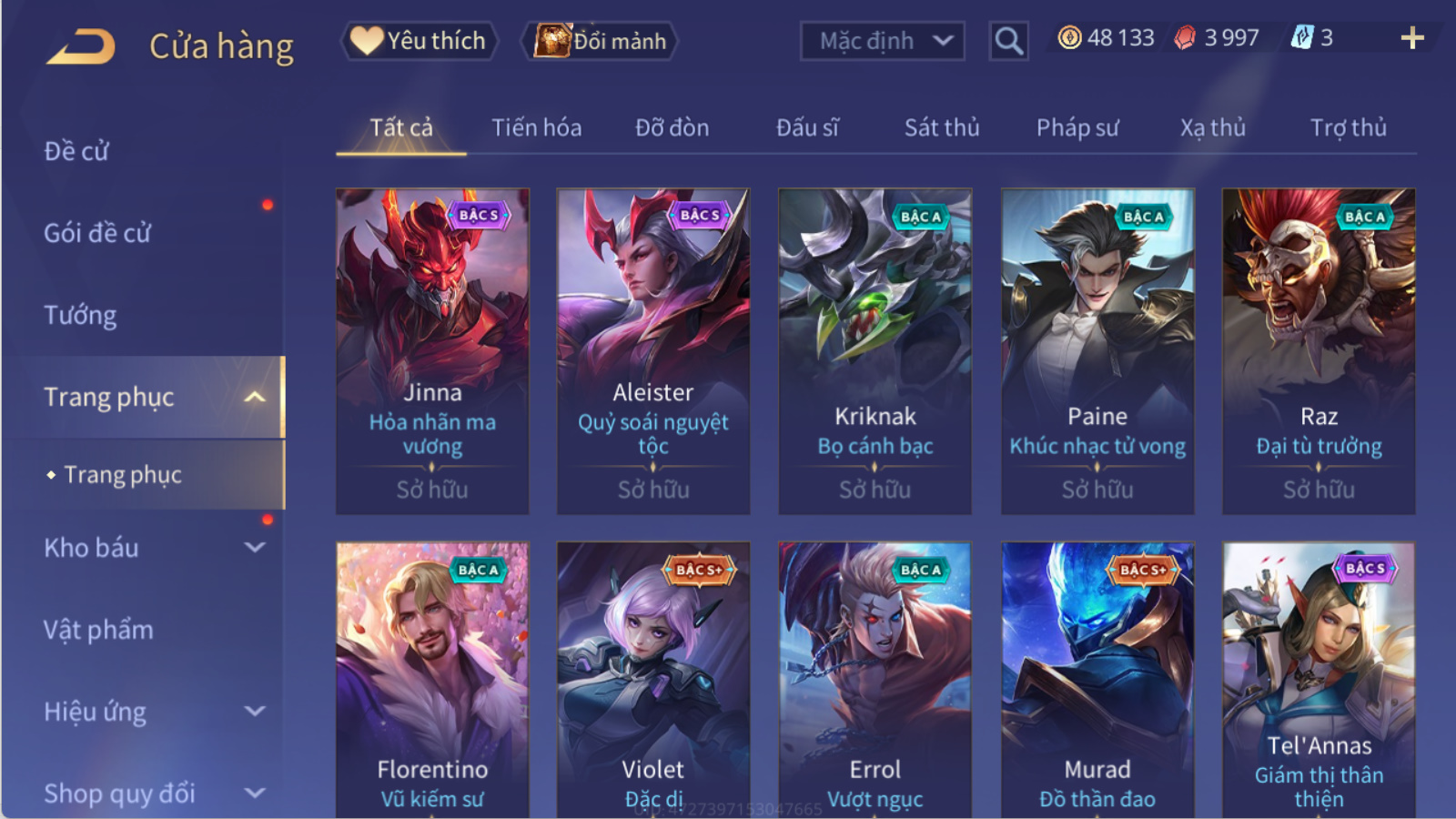Expand the Kho báu sidebar section
Screen dimensions: 1456x819
255,548
